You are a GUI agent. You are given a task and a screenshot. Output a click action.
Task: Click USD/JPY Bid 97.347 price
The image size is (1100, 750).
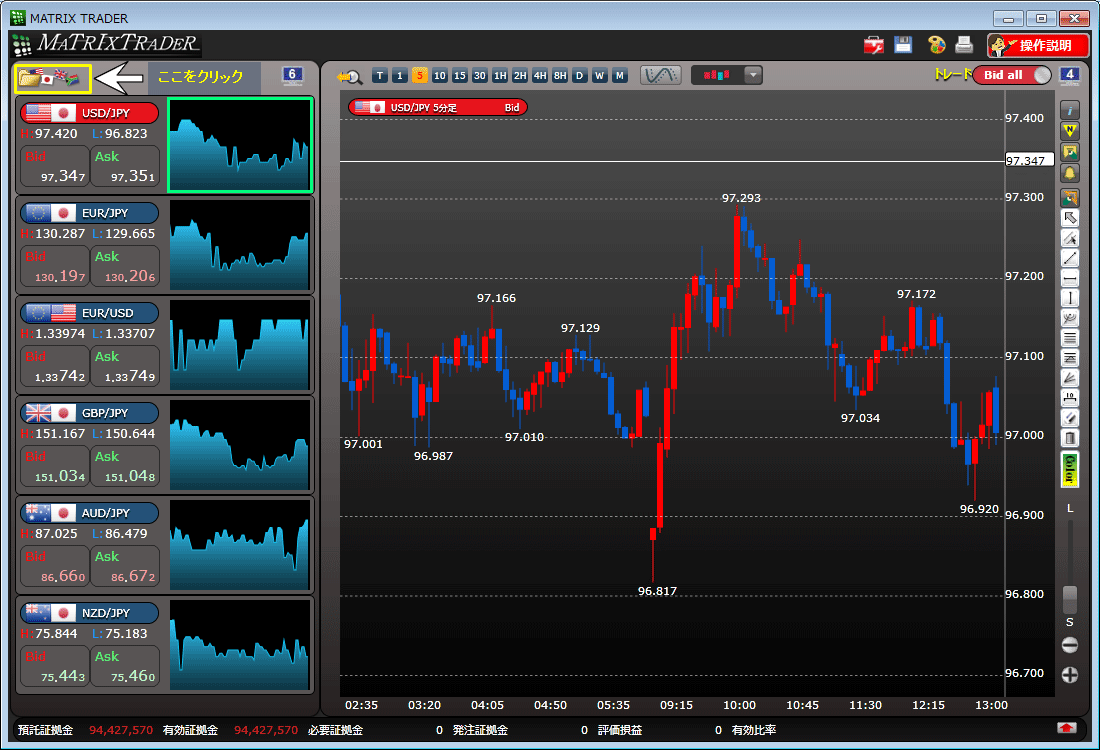pos(55,166)
